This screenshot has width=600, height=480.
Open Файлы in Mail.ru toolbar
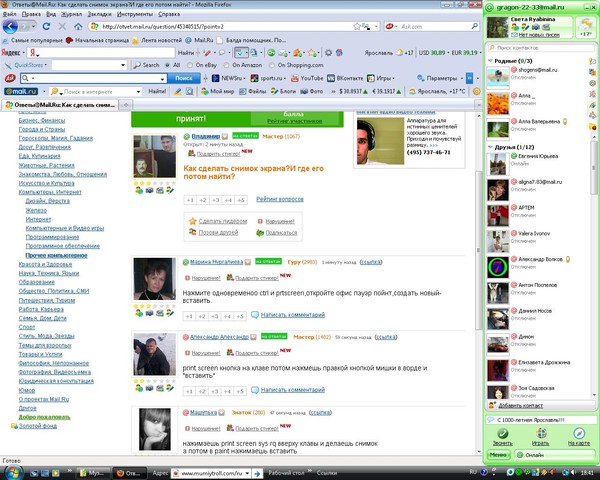(253, 91)
